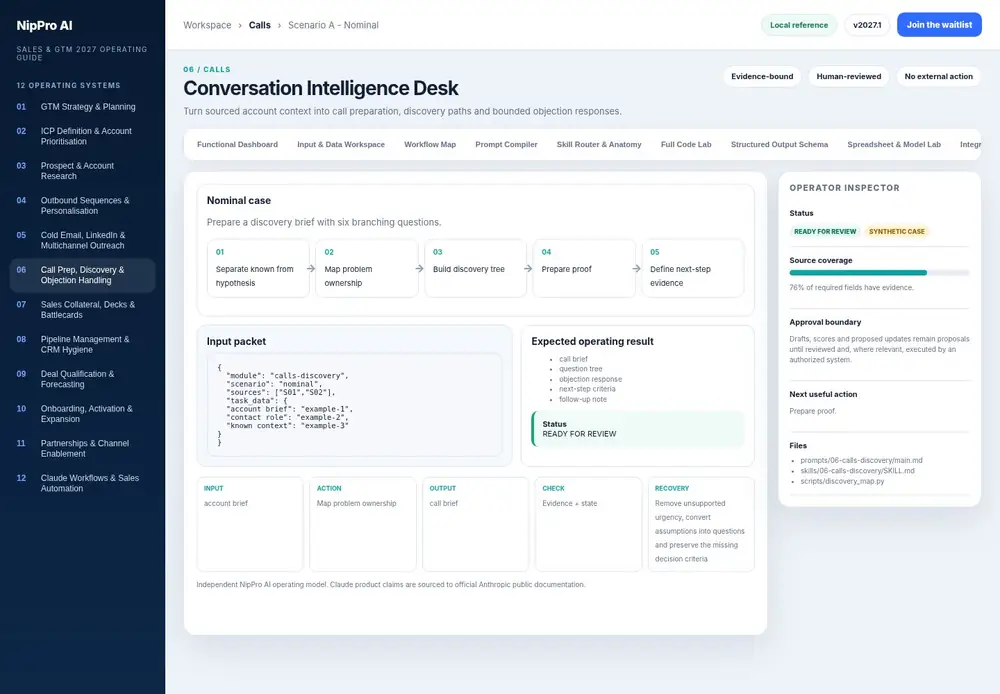Click the Human-reviewed chip

click(x=849, y=77)
